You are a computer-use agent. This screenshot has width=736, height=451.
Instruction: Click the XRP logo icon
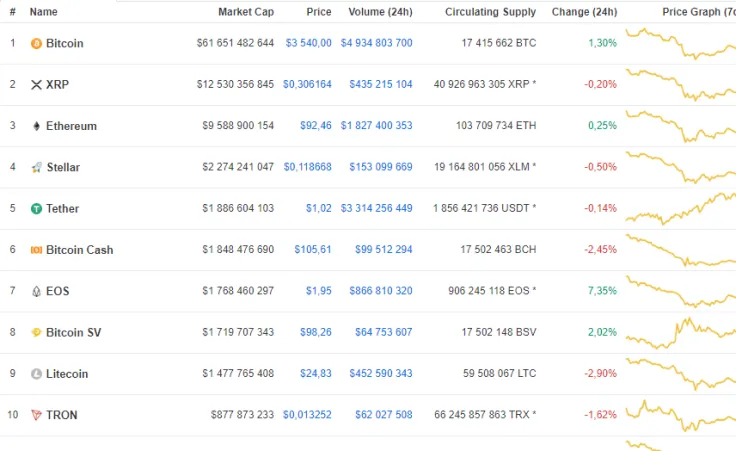[x=36, y=85]
